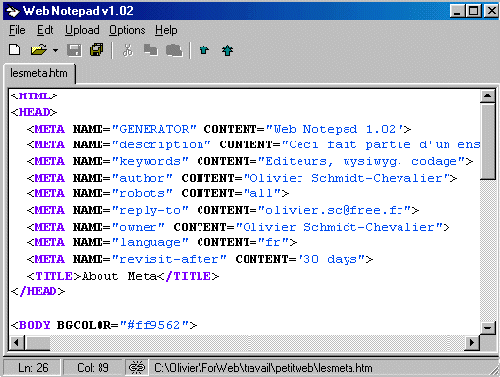Paste with the clipboard icon
Image resolution: width=500 pixels, height=377 pixels.
click(174, 51)
